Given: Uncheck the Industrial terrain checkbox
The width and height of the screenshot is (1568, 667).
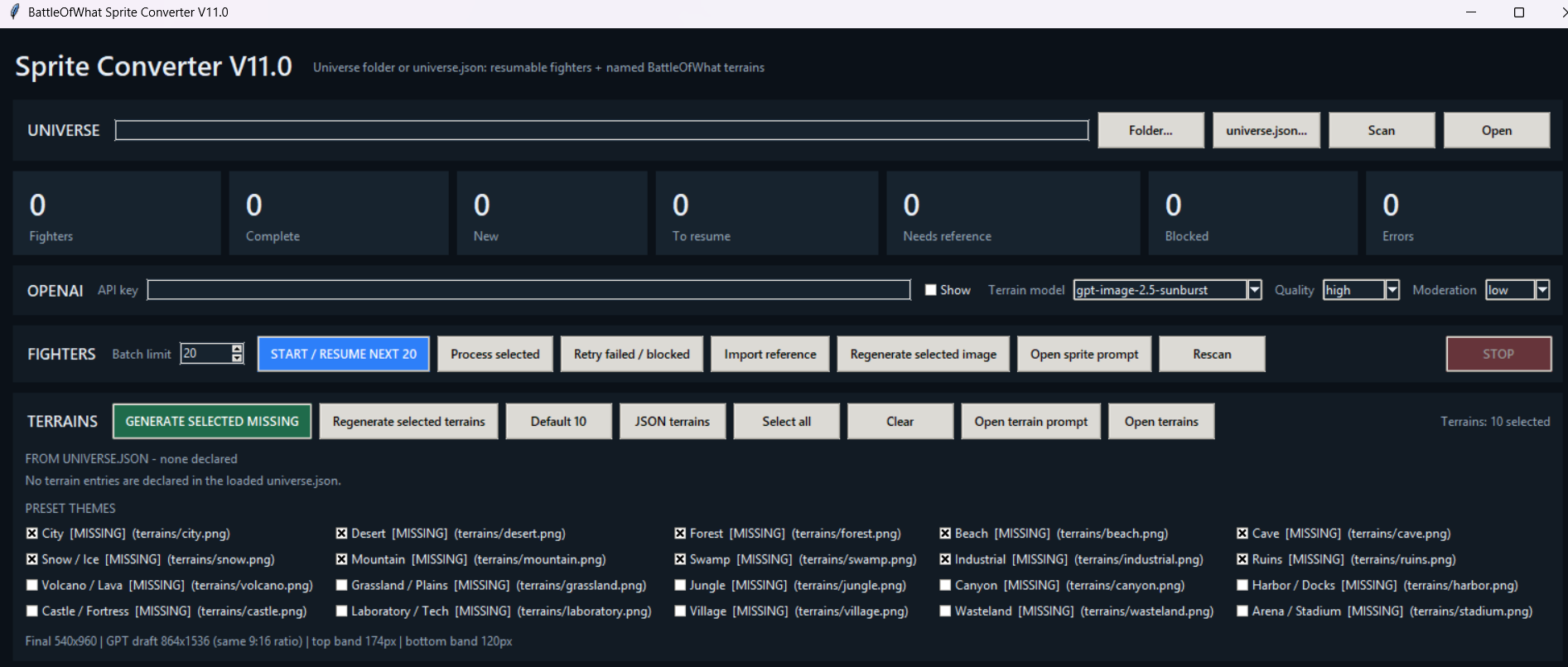Looking at the screenshot, I should pos(945,559).
